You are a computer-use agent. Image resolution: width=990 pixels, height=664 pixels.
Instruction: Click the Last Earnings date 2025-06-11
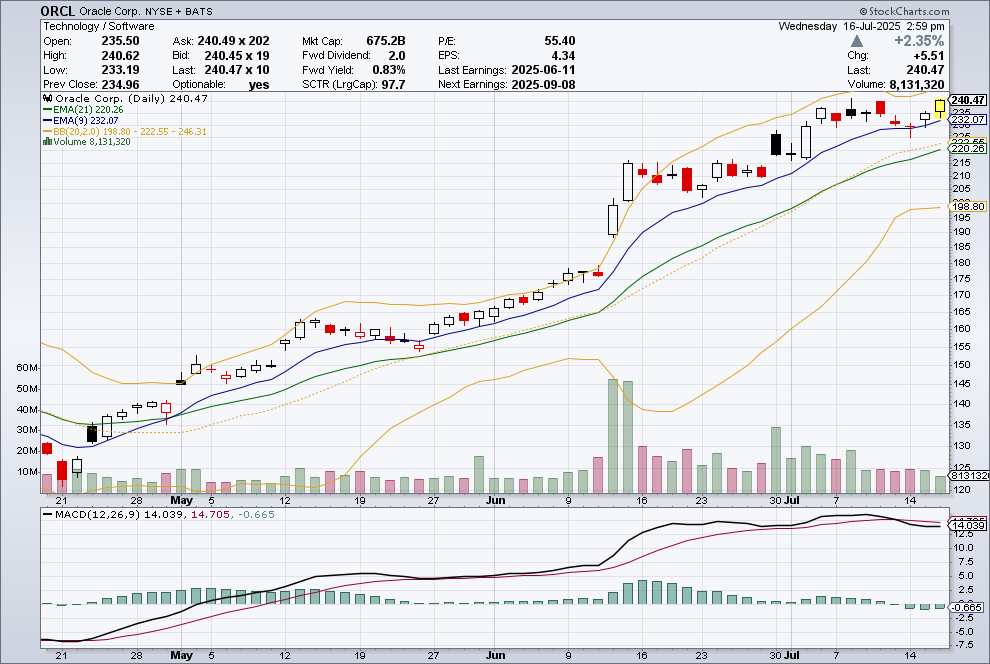pyautogui.click(x=544, y=70)
